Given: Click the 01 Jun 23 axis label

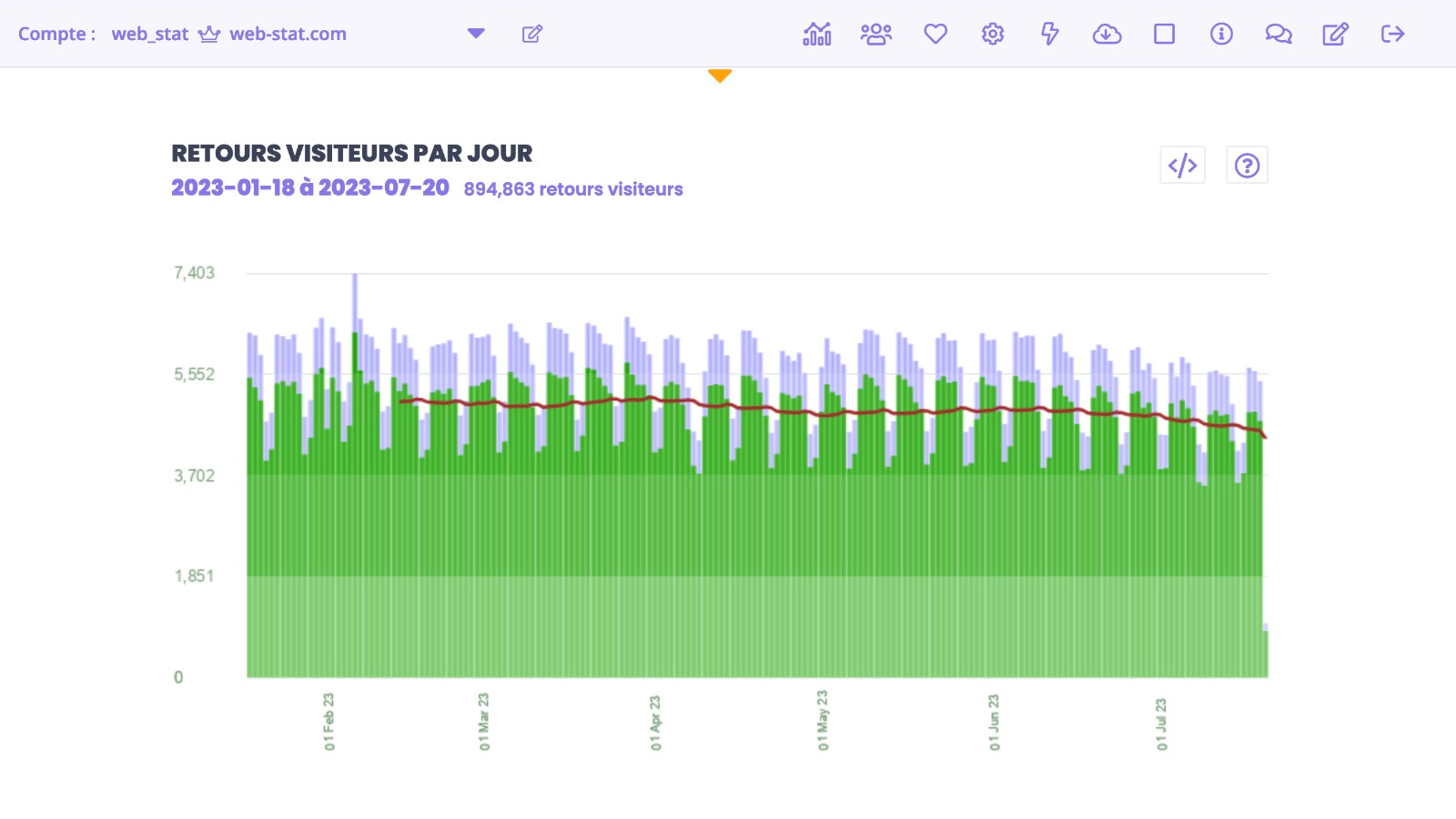Looking at the screenshot, I should pos(994,723).
